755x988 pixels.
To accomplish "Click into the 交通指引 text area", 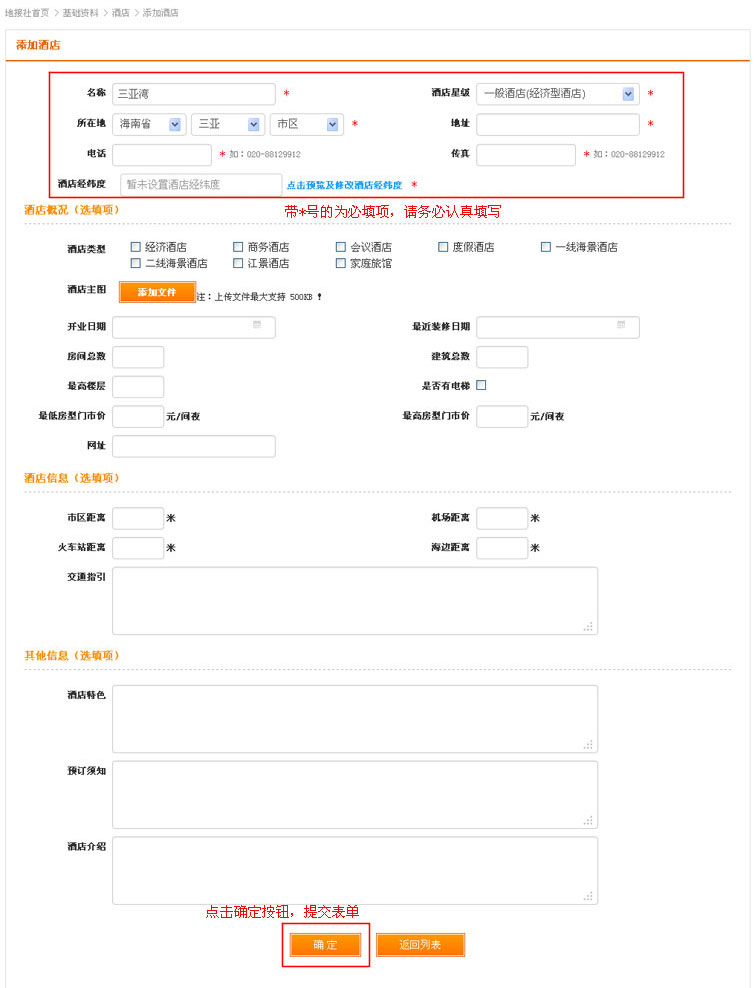I will click(354, 600).
